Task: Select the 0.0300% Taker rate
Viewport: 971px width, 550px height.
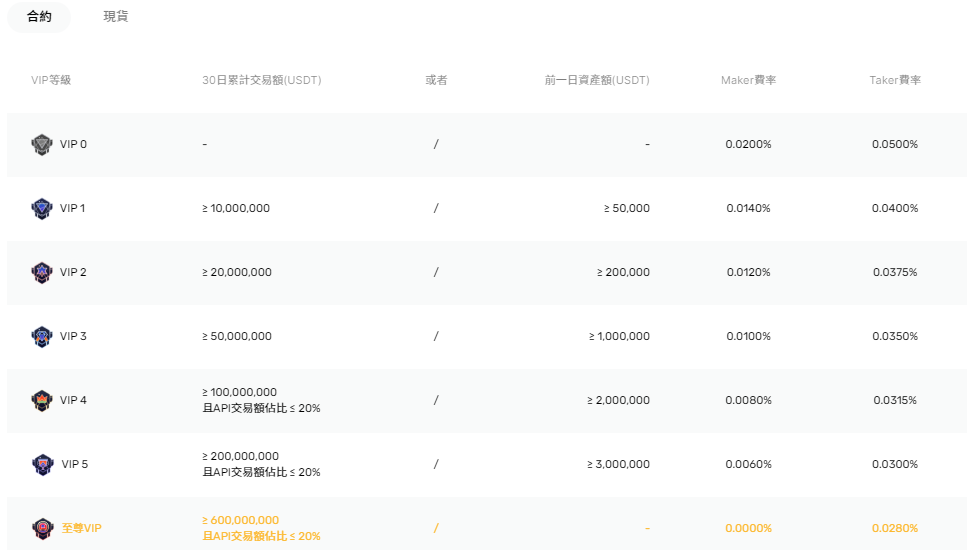Action: click(895, 464)
